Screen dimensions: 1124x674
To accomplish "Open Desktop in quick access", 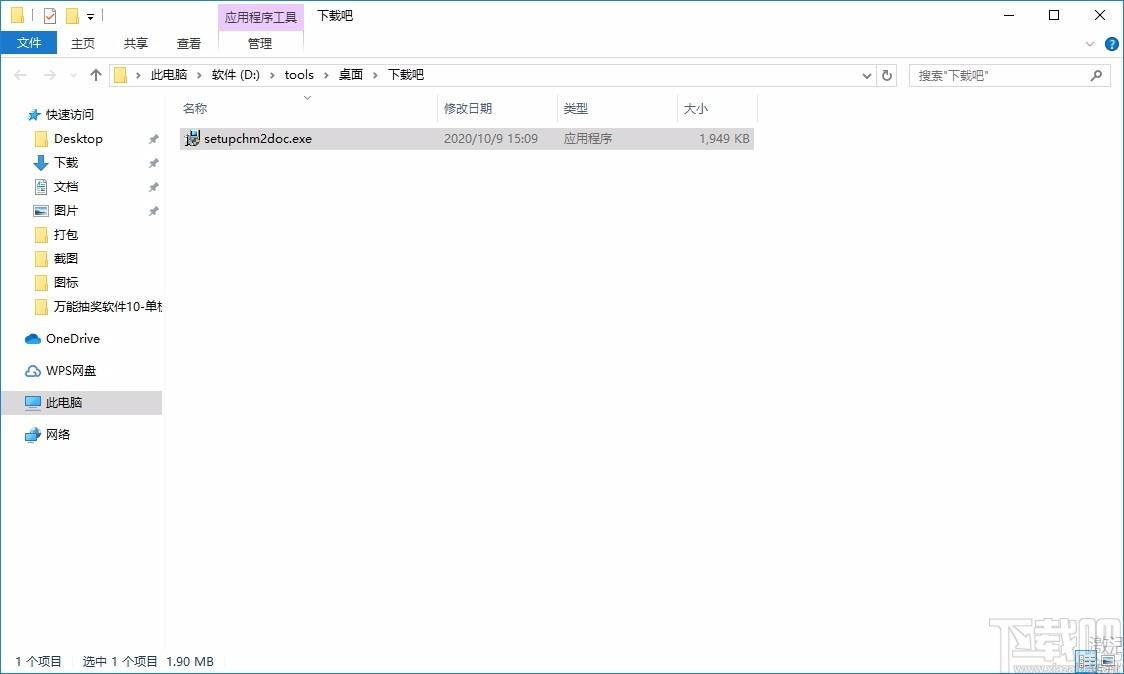I will coord(78,138).
